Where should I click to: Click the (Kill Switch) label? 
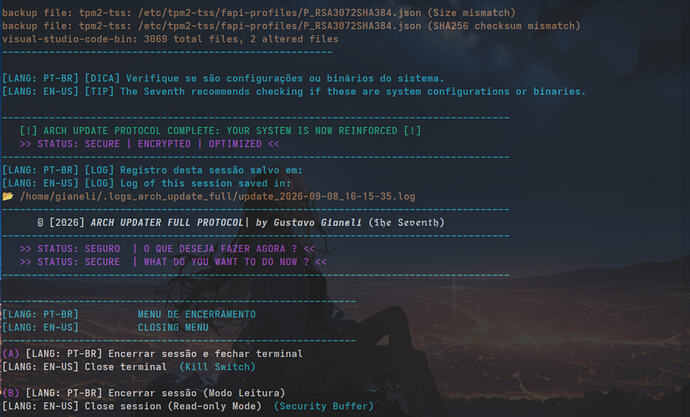coord(217,367)
